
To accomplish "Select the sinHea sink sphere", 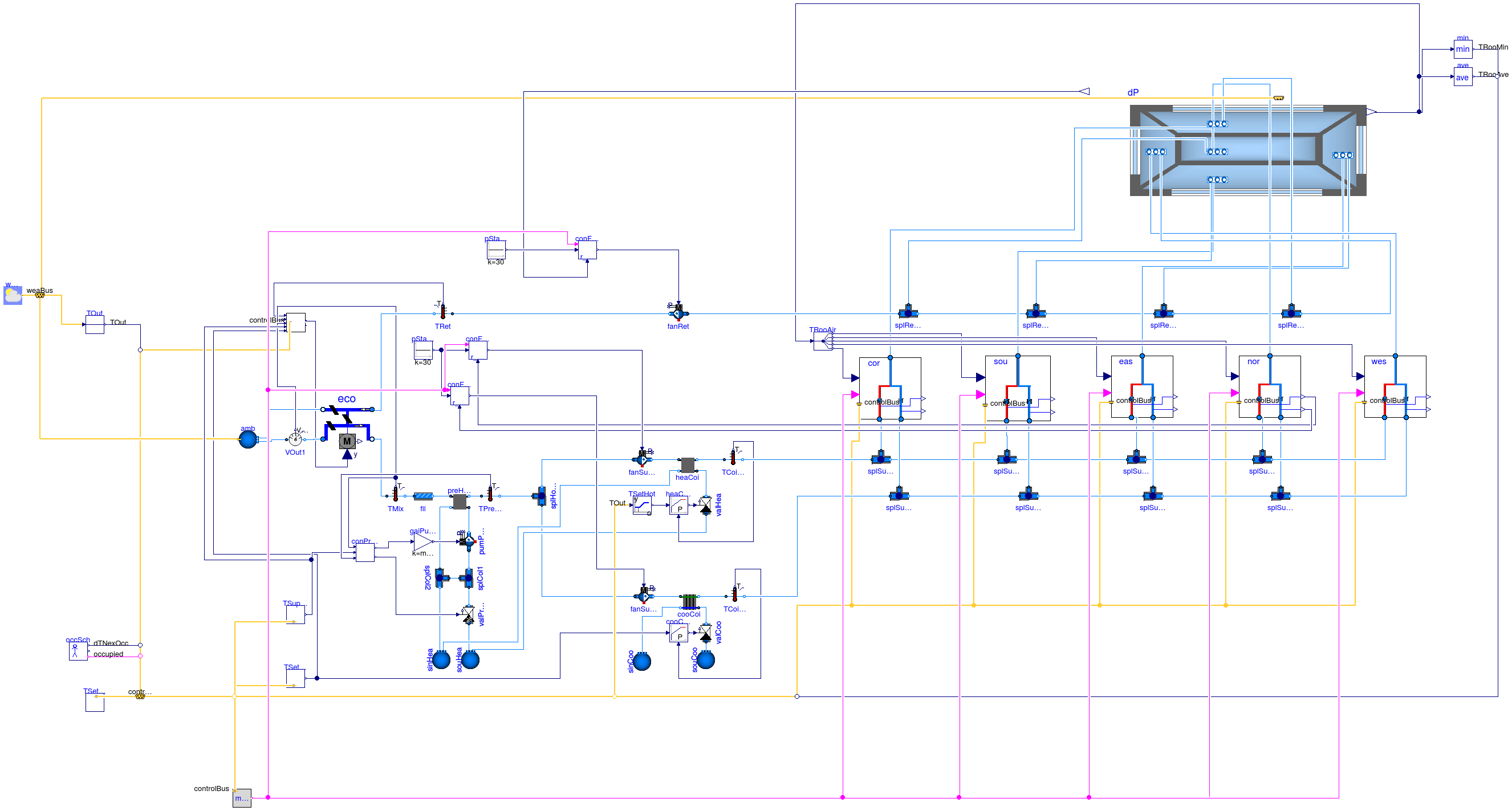I will coord(441,660).
